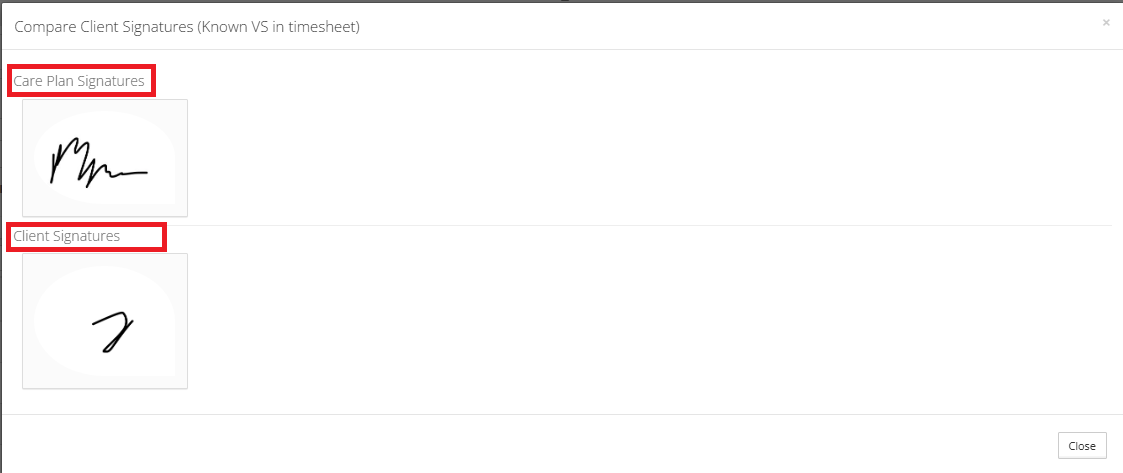
Task: Select the Client Signatures heading
Action: click(x=67, y=236)
